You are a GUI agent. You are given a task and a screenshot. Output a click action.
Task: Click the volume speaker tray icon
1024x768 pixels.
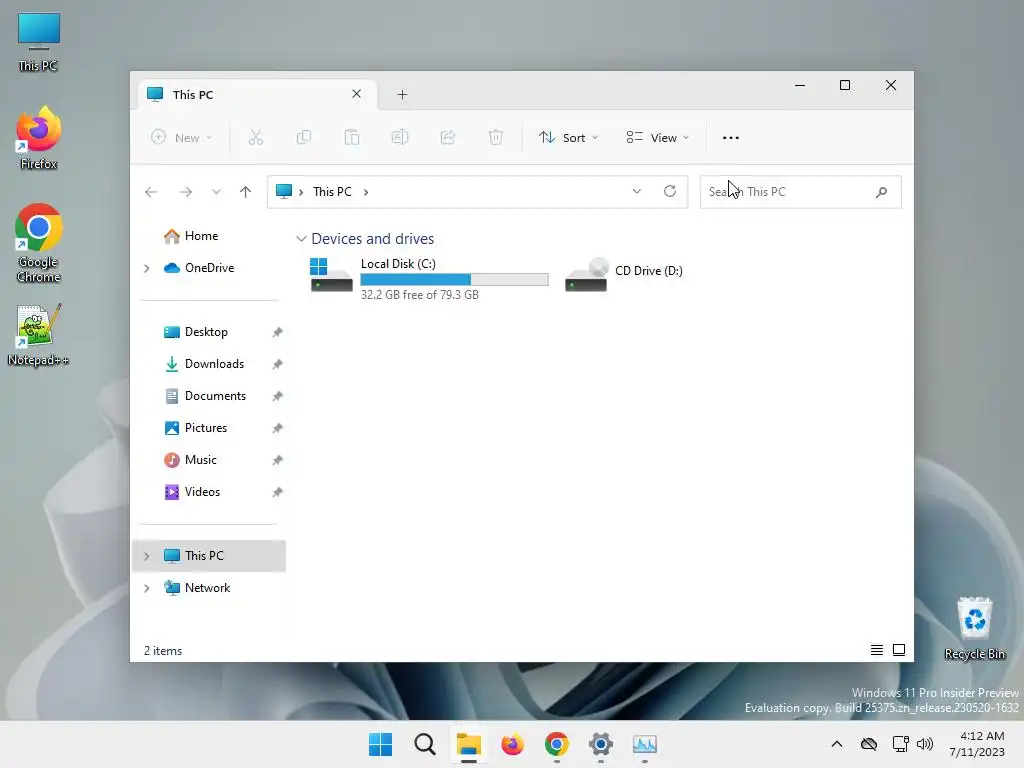click(x=925, y=744)
